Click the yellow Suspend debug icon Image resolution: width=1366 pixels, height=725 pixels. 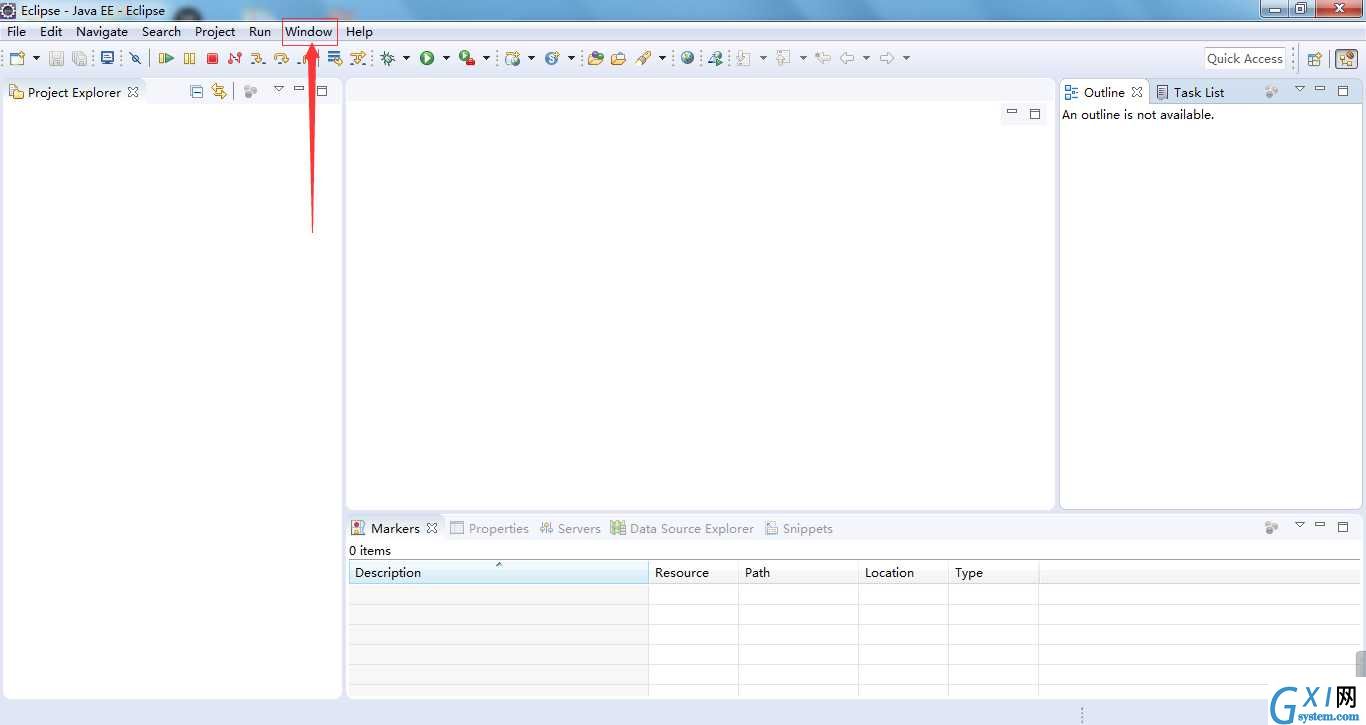tap(189, 58)
